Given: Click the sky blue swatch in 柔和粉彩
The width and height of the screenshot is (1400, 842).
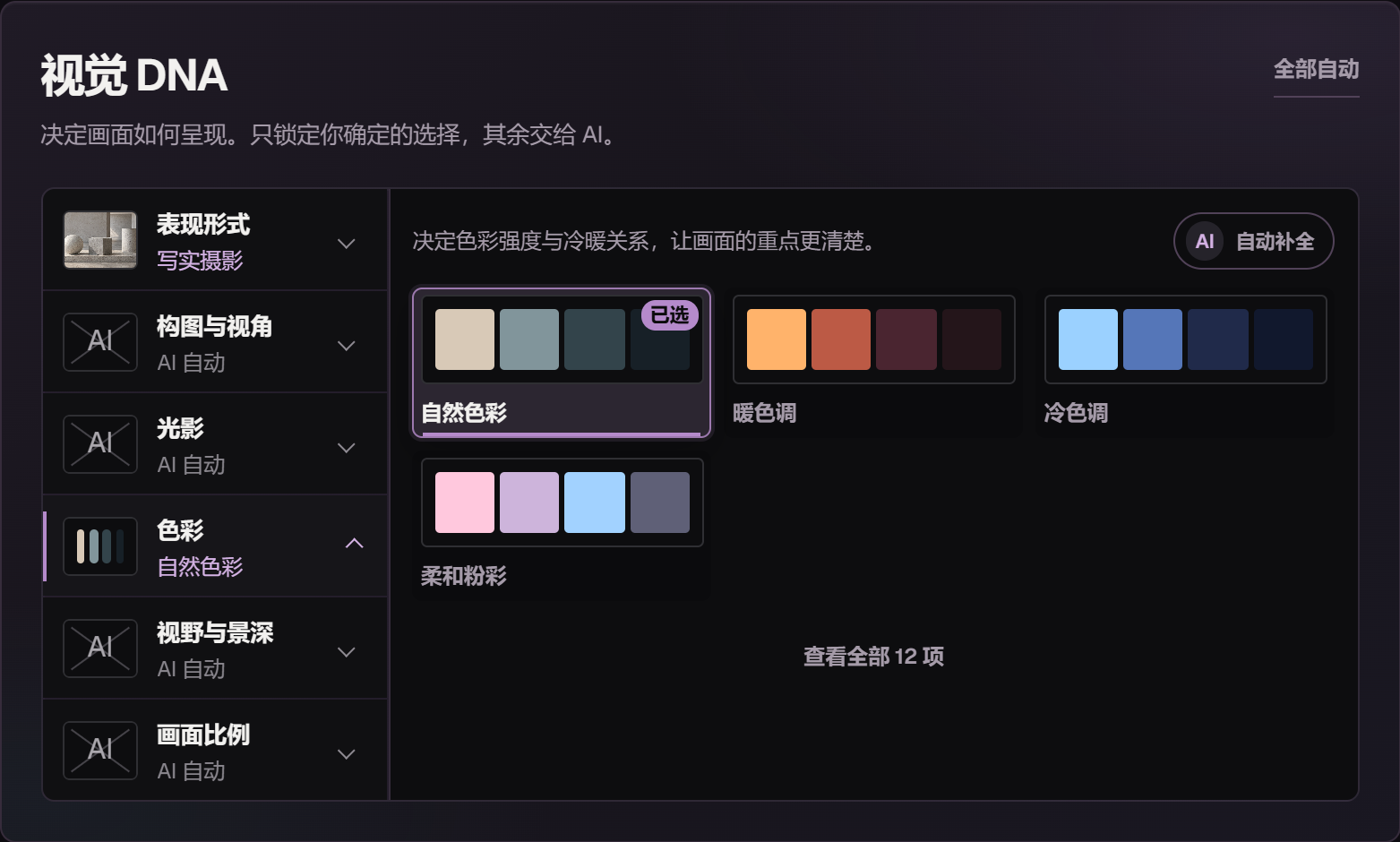Looking at the screenshot, I should [x=595, y=503].
